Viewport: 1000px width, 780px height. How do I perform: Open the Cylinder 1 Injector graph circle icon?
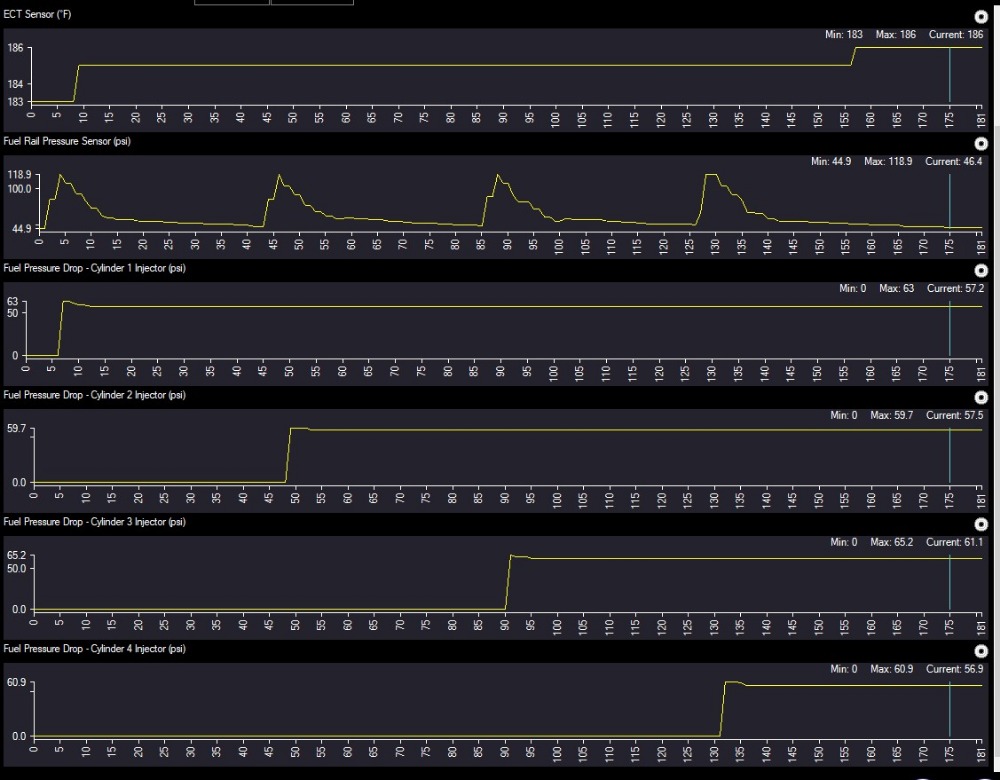point(981,271)
